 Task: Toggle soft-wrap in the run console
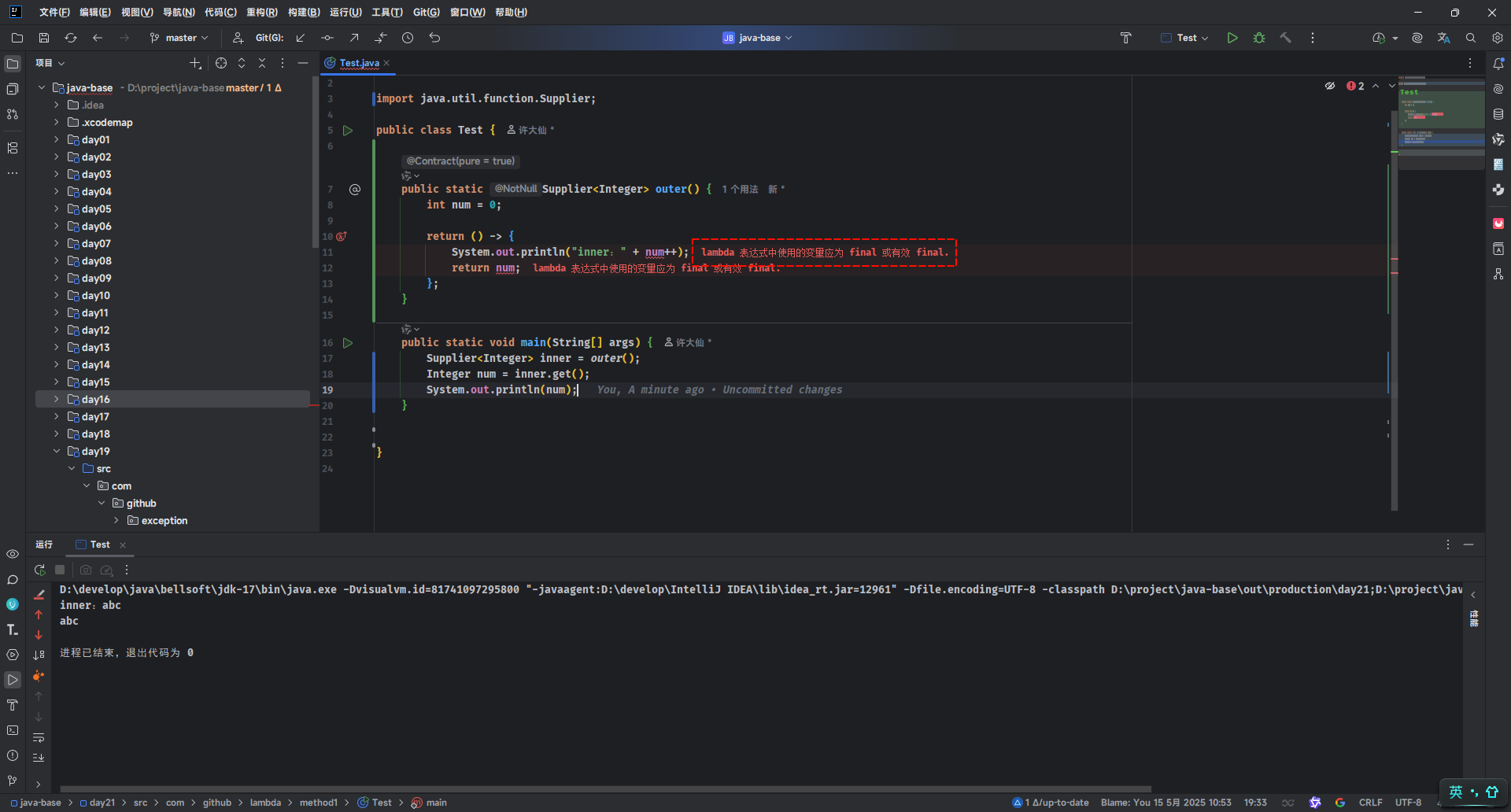pos(39,737)
